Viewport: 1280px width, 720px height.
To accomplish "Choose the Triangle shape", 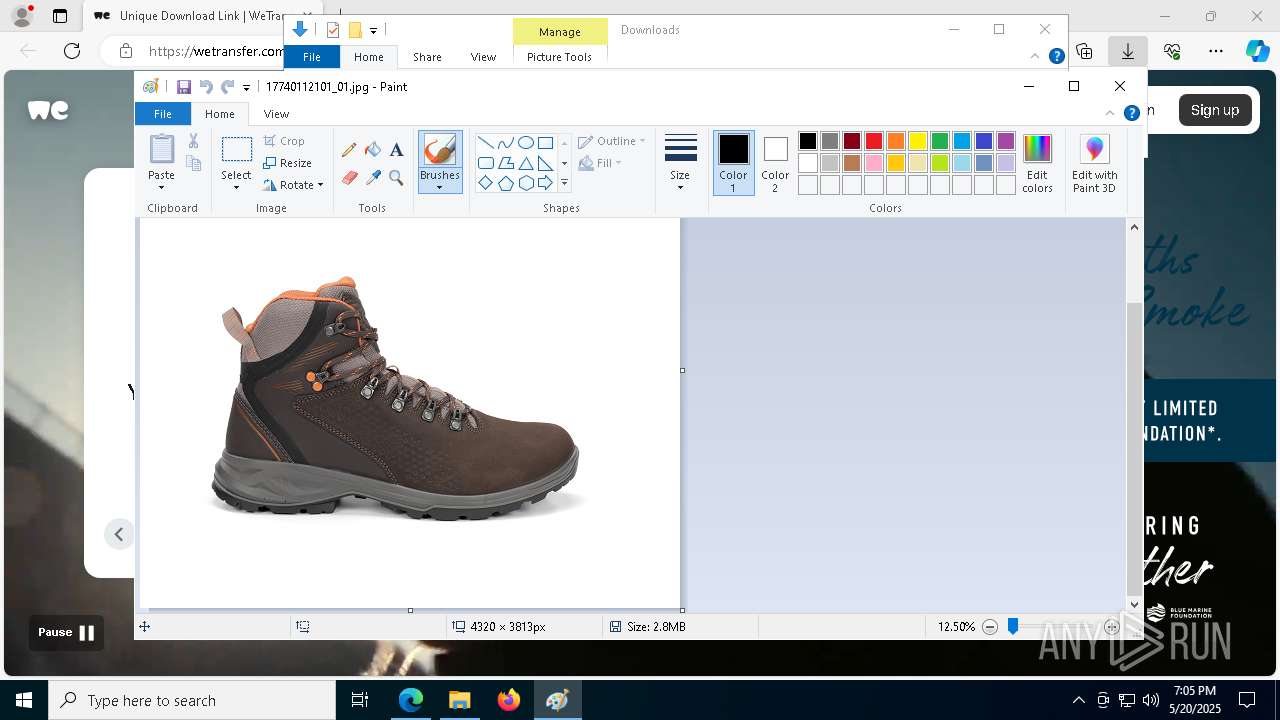I will (x=525, y=163).
